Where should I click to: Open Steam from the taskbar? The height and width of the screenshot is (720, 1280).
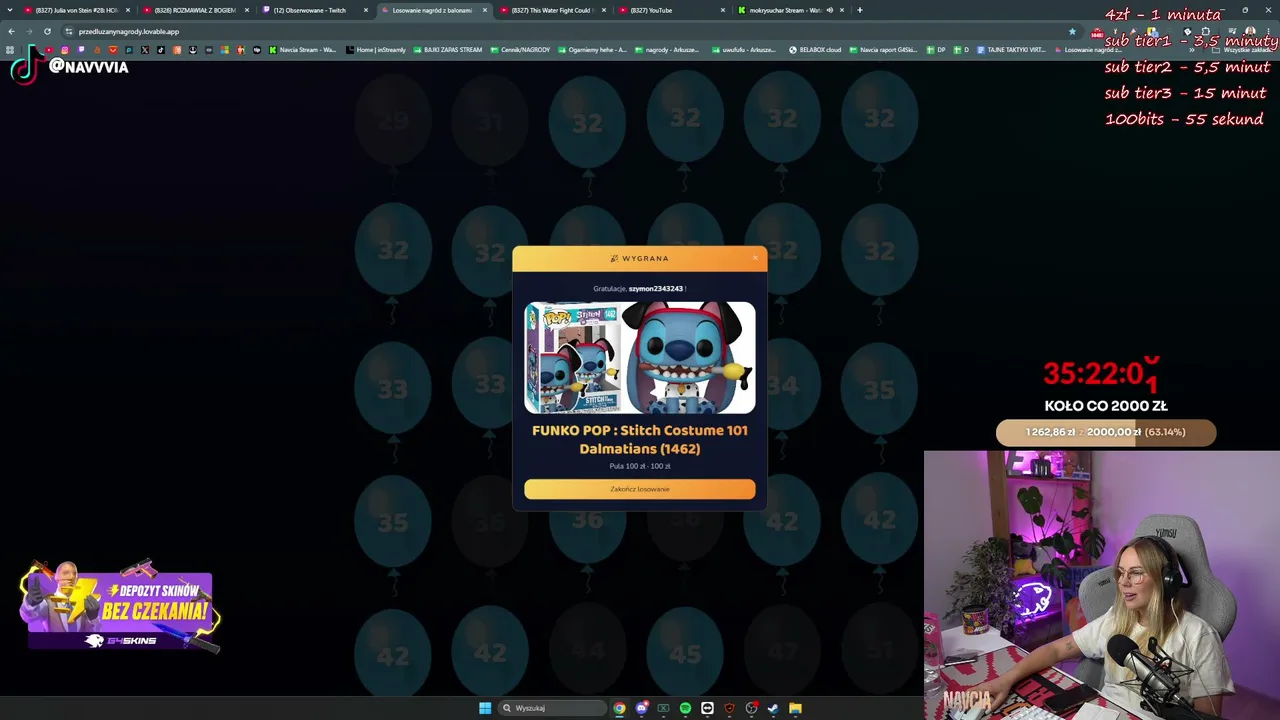point(773,708)
